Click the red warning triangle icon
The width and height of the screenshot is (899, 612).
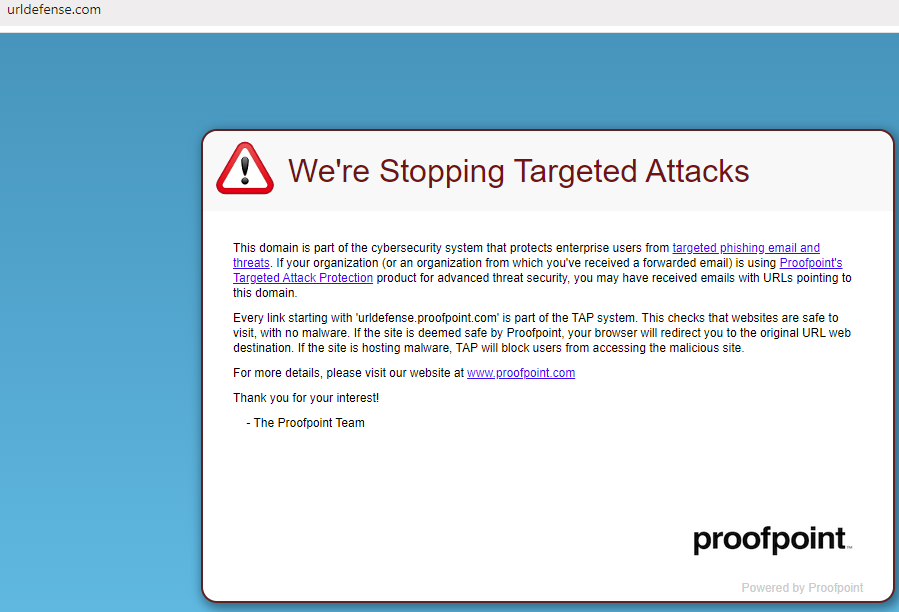[245, 169]
